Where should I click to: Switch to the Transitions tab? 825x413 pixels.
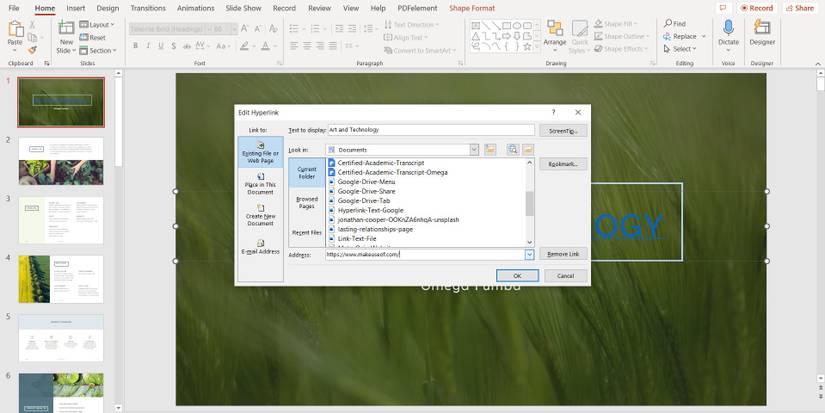click(x=148, y=8)
